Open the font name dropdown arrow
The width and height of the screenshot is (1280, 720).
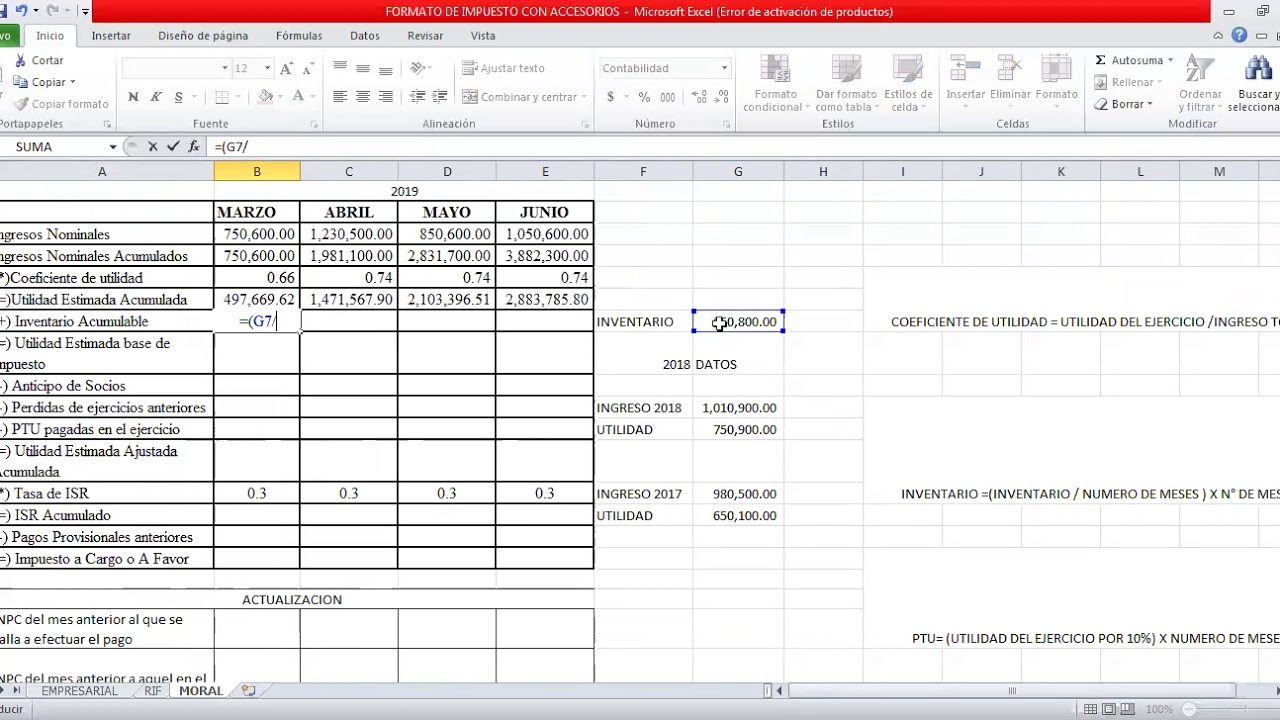(224, 68)
